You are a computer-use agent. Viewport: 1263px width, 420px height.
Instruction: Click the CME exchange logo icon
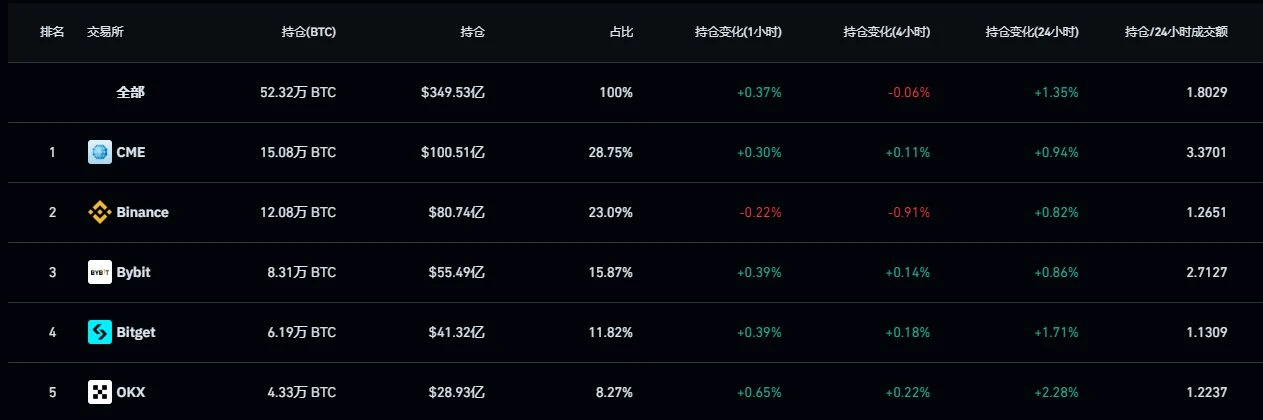point(100,152)
